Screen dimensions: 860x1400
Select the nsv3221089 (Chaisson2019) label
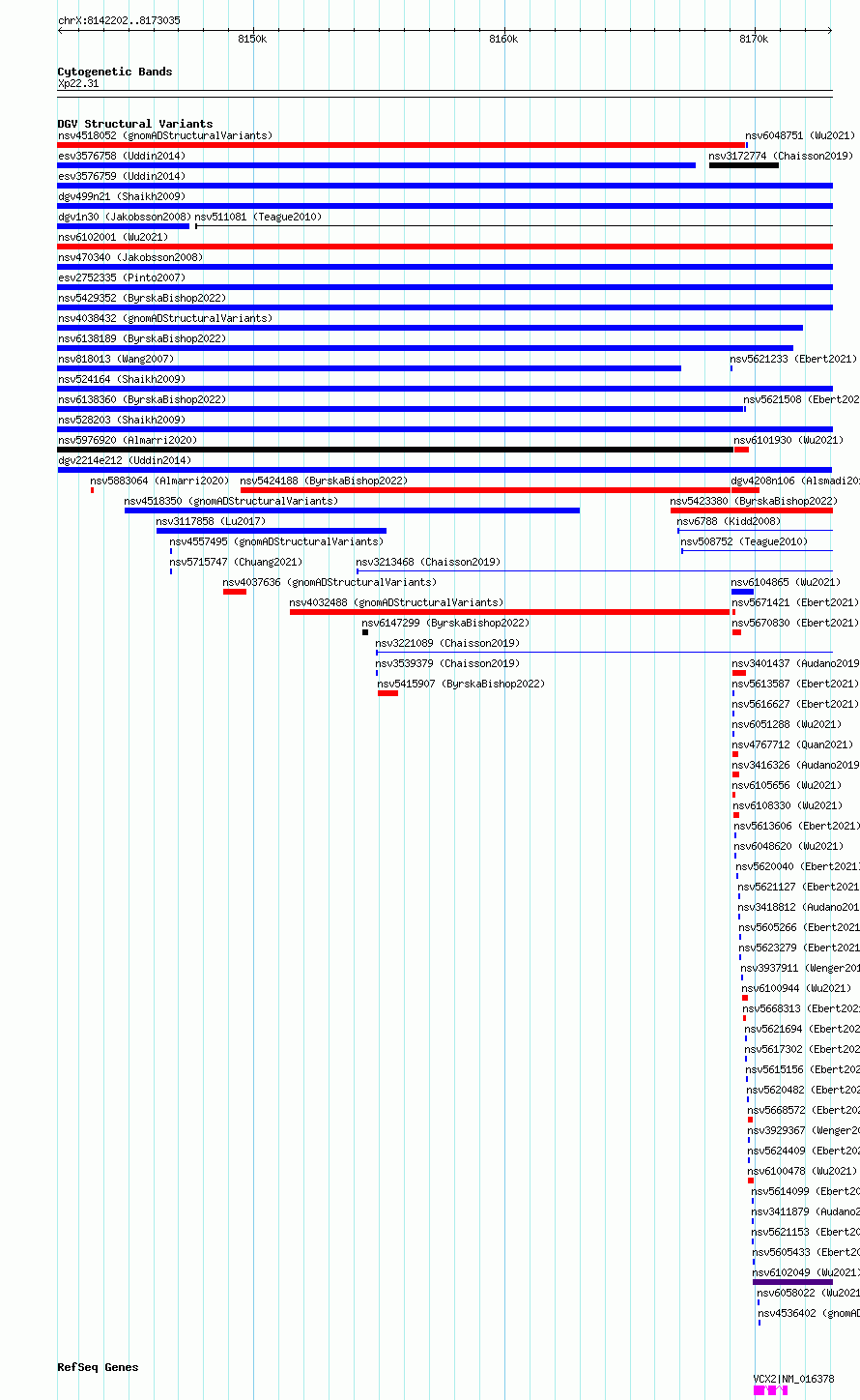coord(447,643)
